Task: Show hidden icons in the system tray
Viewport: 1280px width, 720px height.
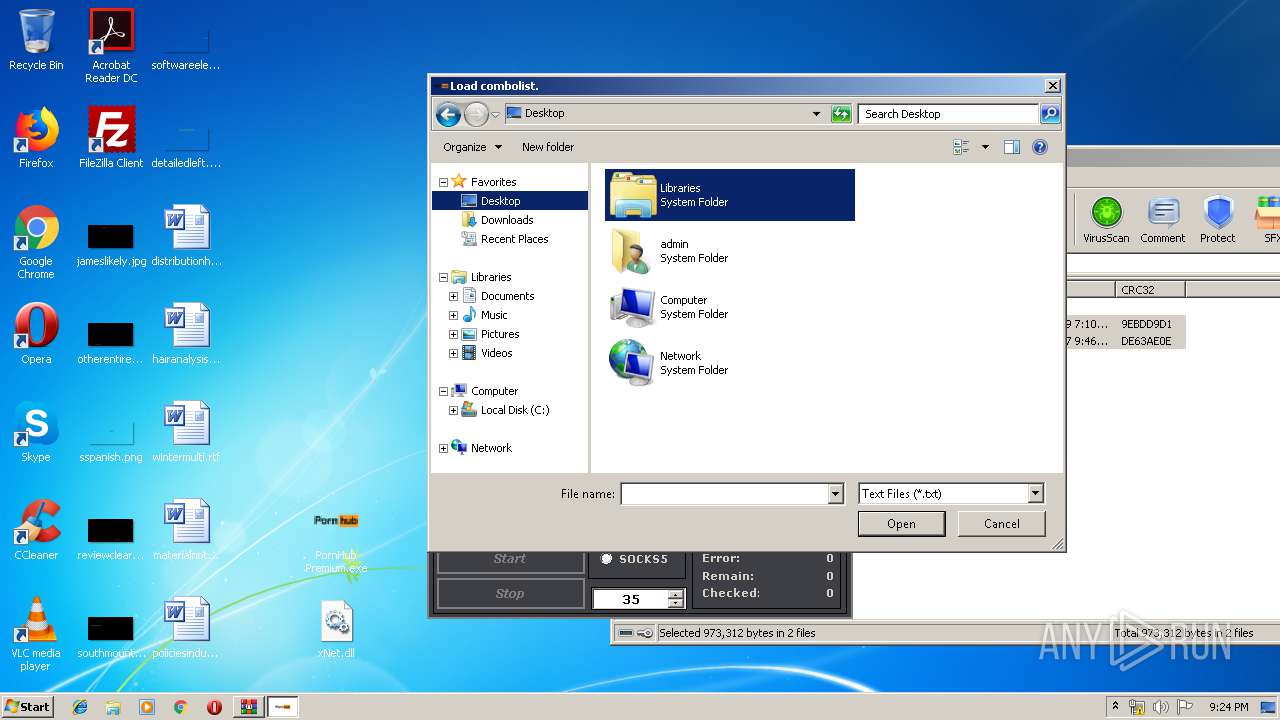Action: [x=1116, y=707]
